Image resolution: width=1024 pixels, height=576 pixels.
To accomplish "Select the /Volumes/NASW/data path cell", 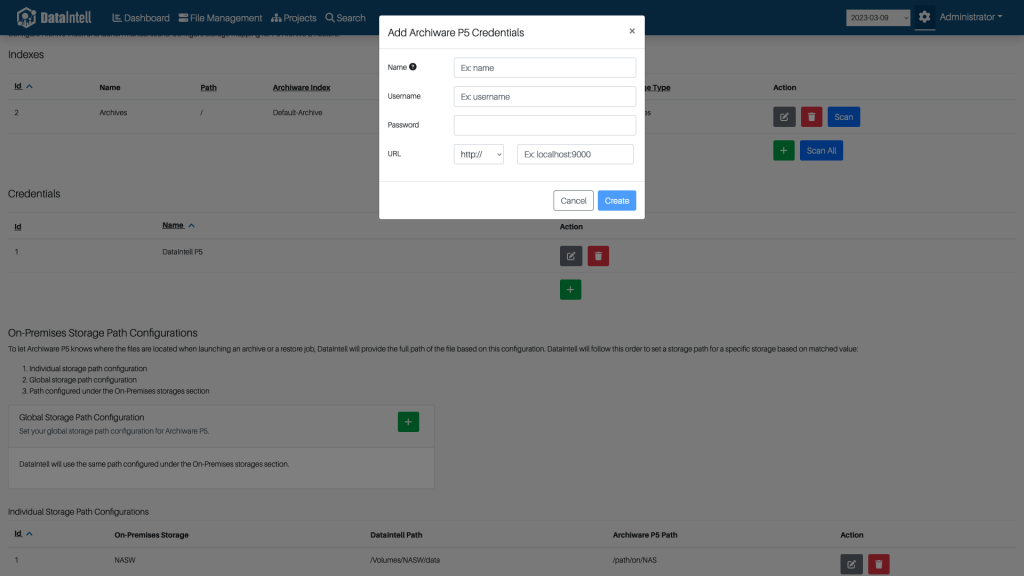I will click(405, 560).
